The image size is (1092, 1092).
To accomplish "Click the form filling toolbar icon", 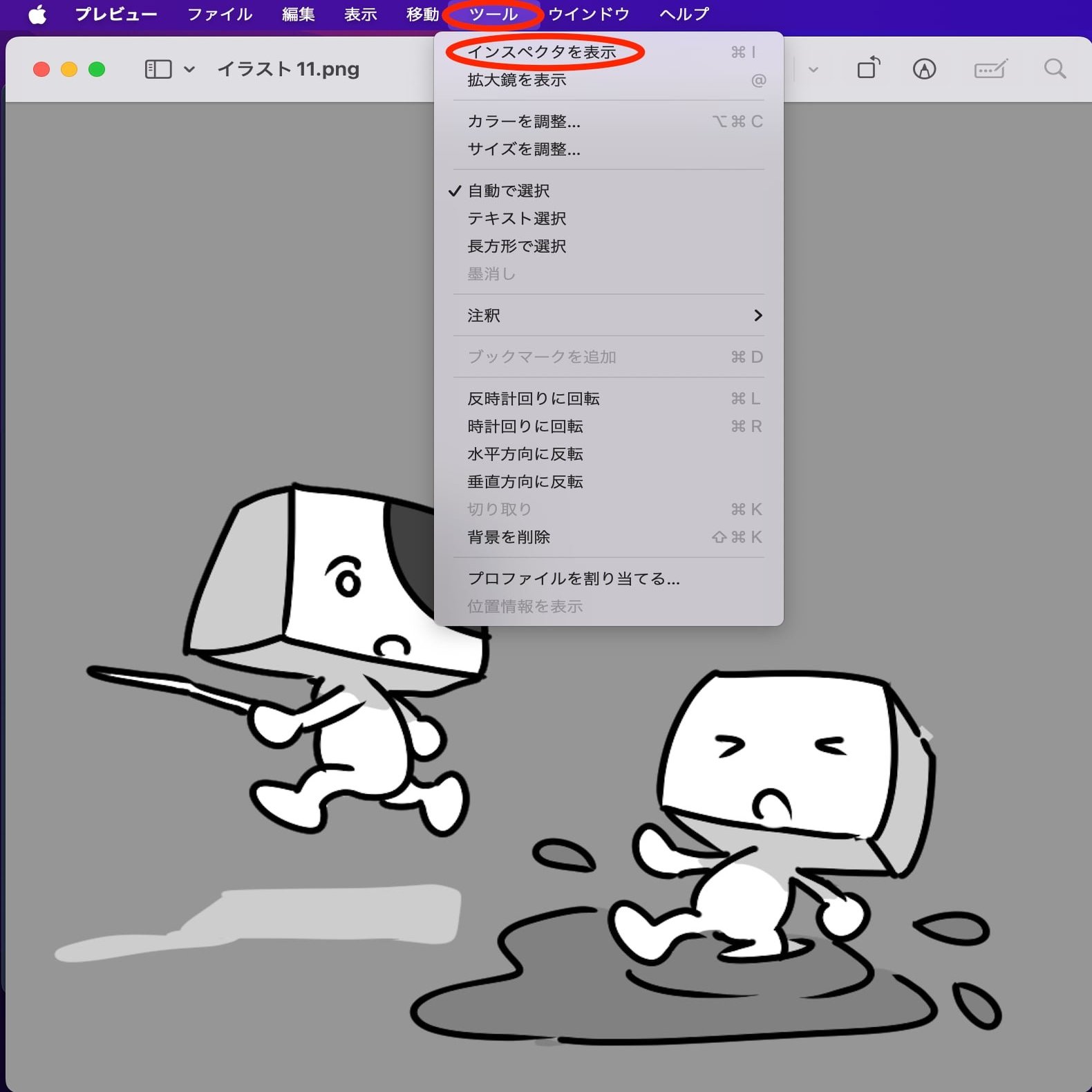I will [x=990, y=69].
